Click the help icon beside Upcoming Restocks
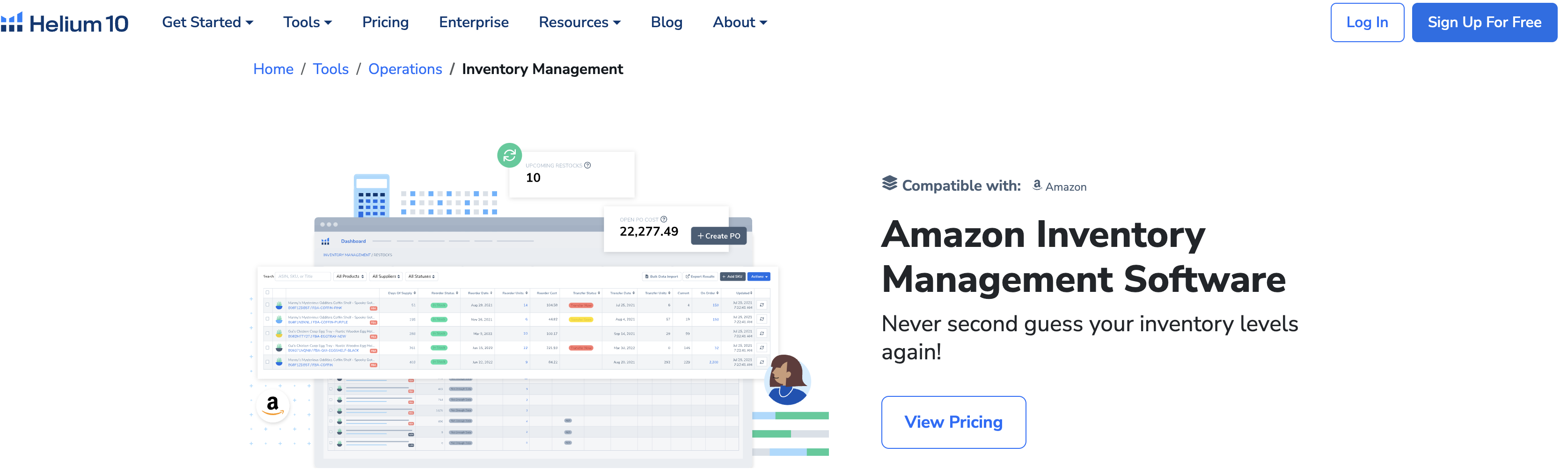Screen dimensions: 1568x476 [587, 165]
